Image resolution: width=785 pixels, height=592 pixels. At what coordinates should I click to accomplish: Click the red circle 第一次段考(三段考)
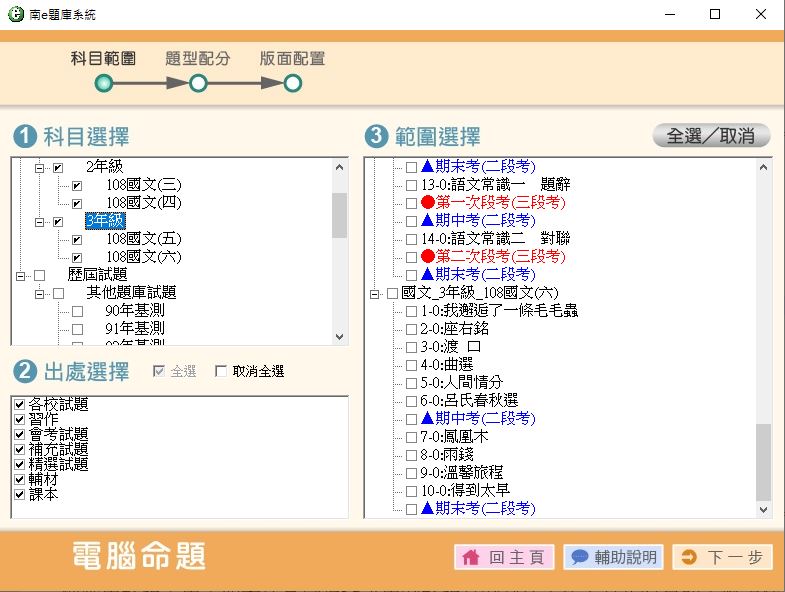pyautogui.click(x=428, y=203)
